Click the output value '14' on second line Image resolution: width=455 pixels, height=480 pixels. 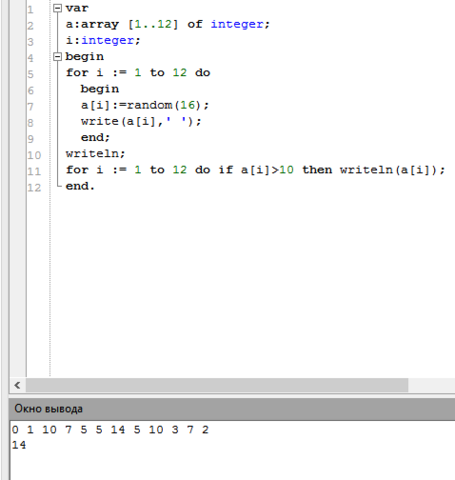click(19, 445)
